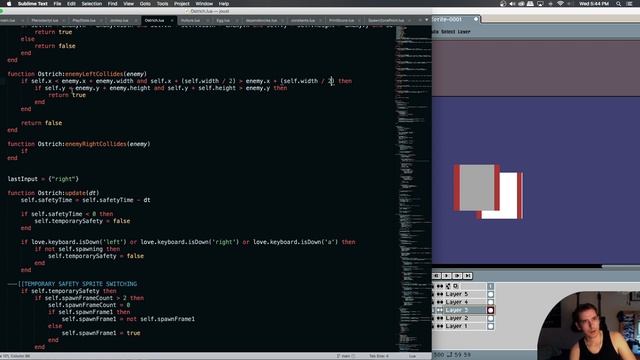Switch to the dependencies.lua tab
Image resolution: width=640 pixels, height=360 pixels.
[x=261, y=20]
